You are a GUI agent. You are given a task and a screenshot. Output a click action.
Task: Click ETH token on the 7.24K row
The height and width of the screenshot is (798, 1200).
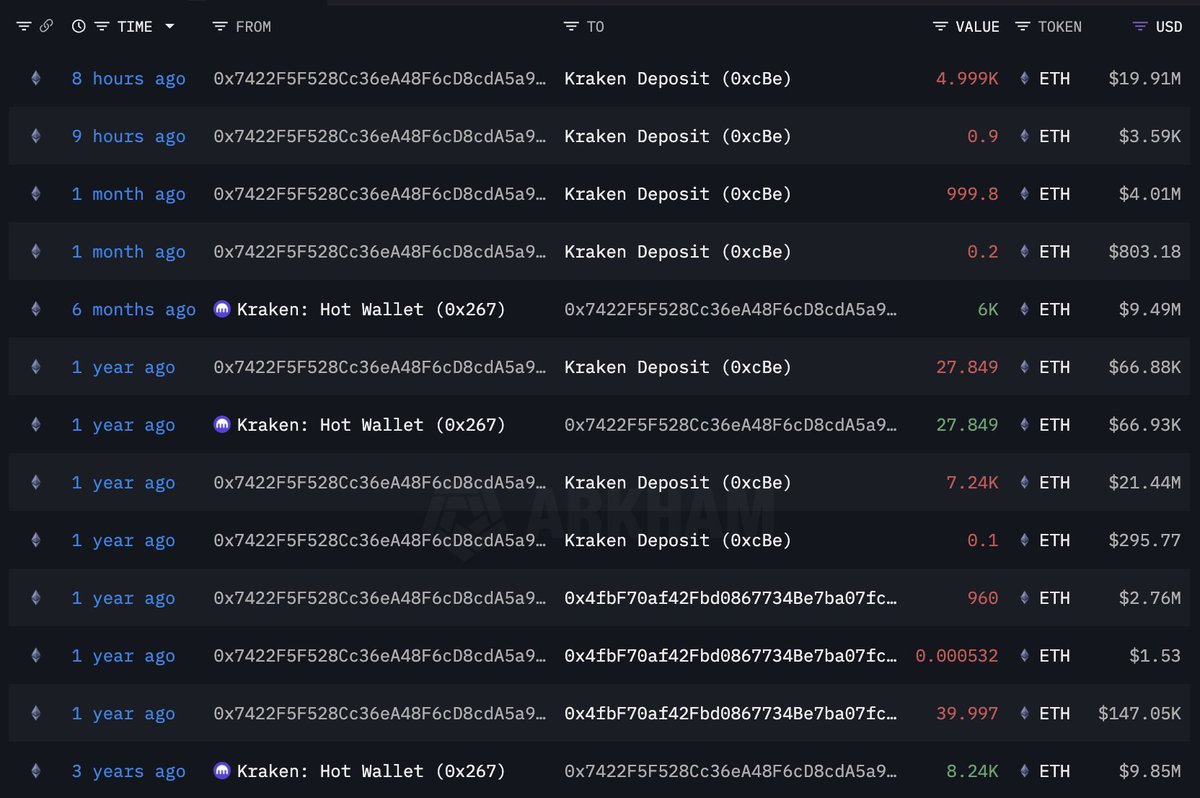click(x=1054, y=482)
